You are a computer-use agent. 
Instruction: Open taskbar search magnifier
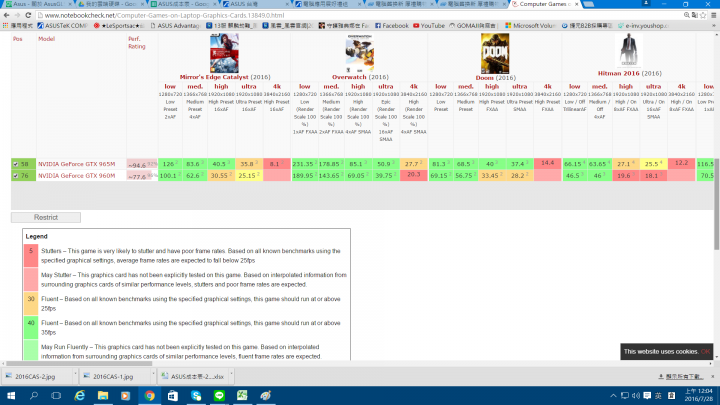click(34, 395)
